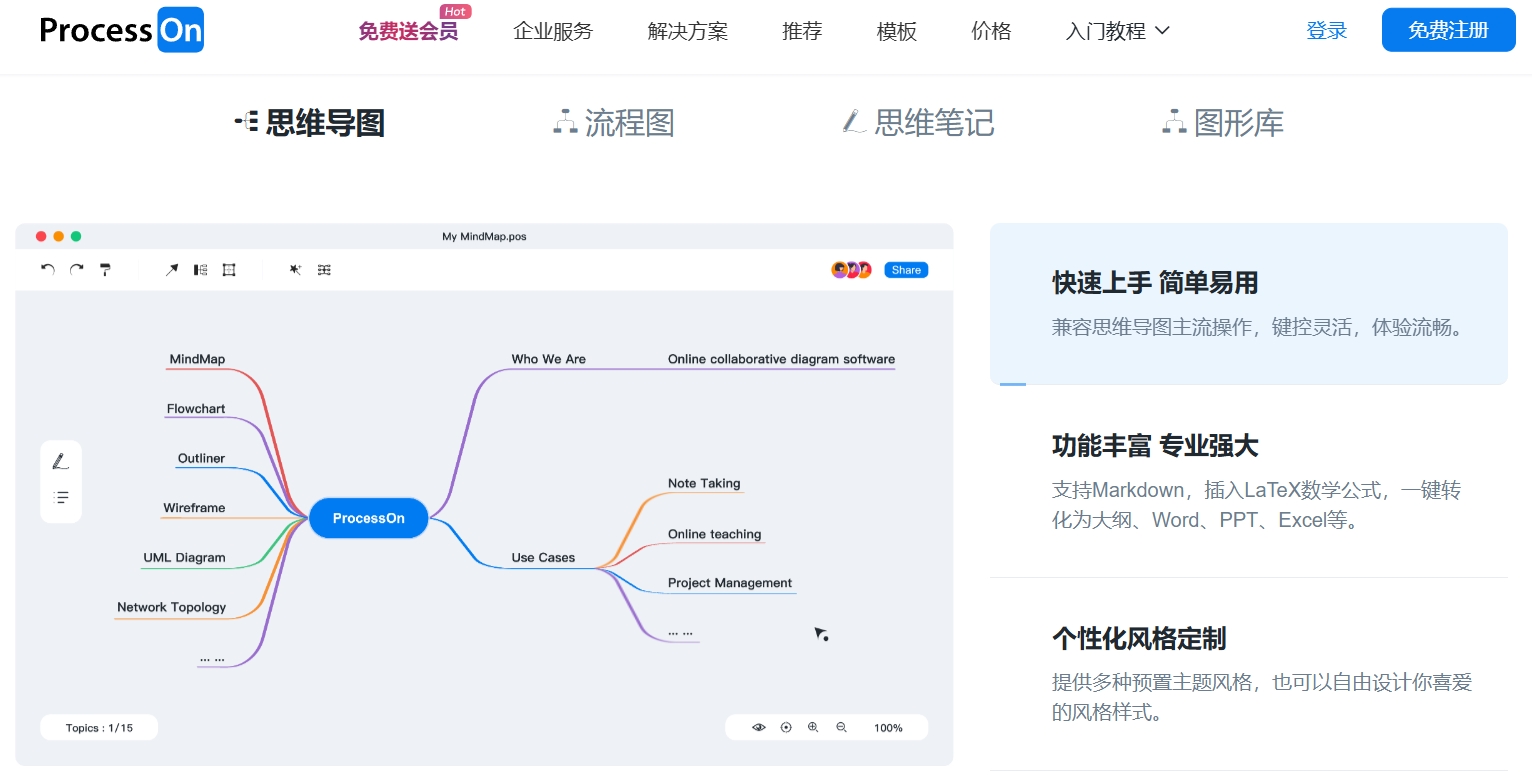
Task: Click the boundary frame square icon
Action: coord(229,270)
